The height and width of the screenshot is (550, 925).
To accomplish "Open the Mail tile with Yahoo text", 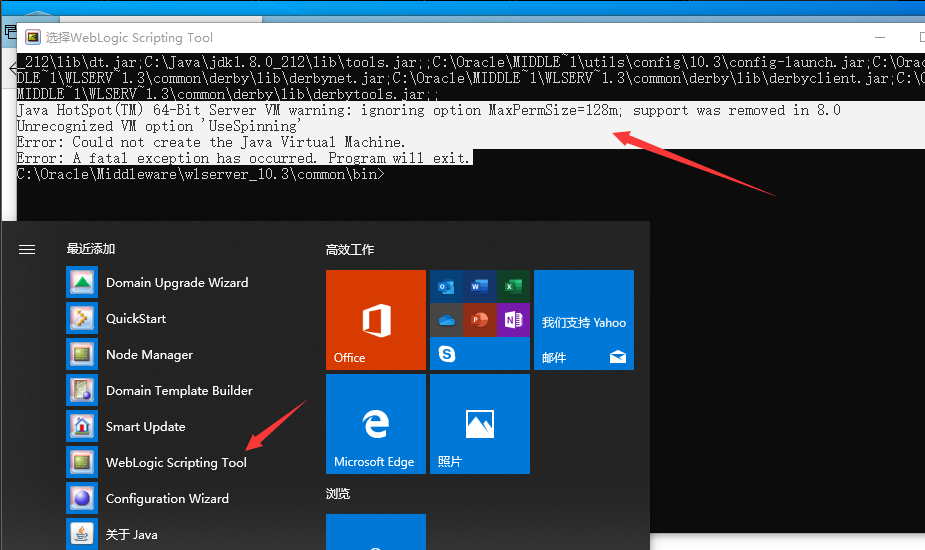I will [x=584, y=320].
